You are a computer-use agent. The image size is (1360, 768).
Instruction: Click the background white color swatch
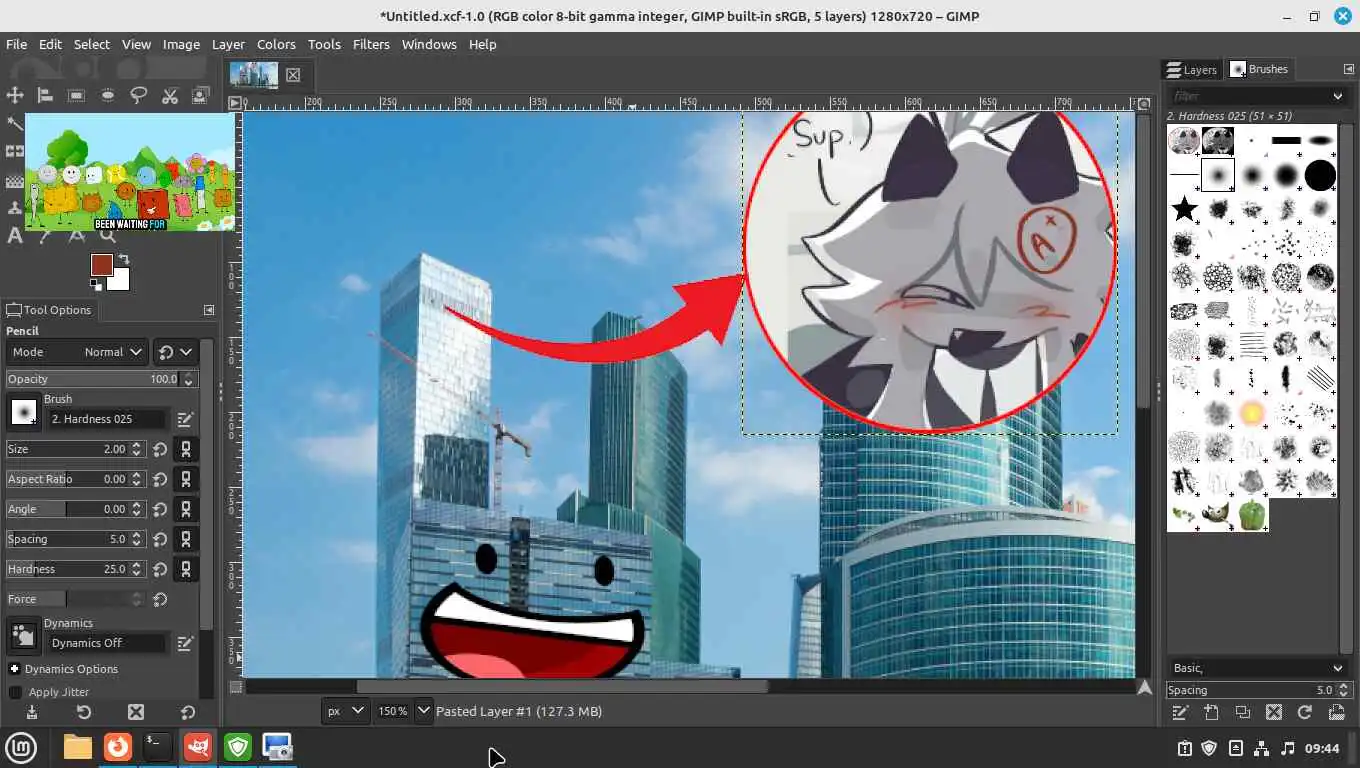point(119,280)
